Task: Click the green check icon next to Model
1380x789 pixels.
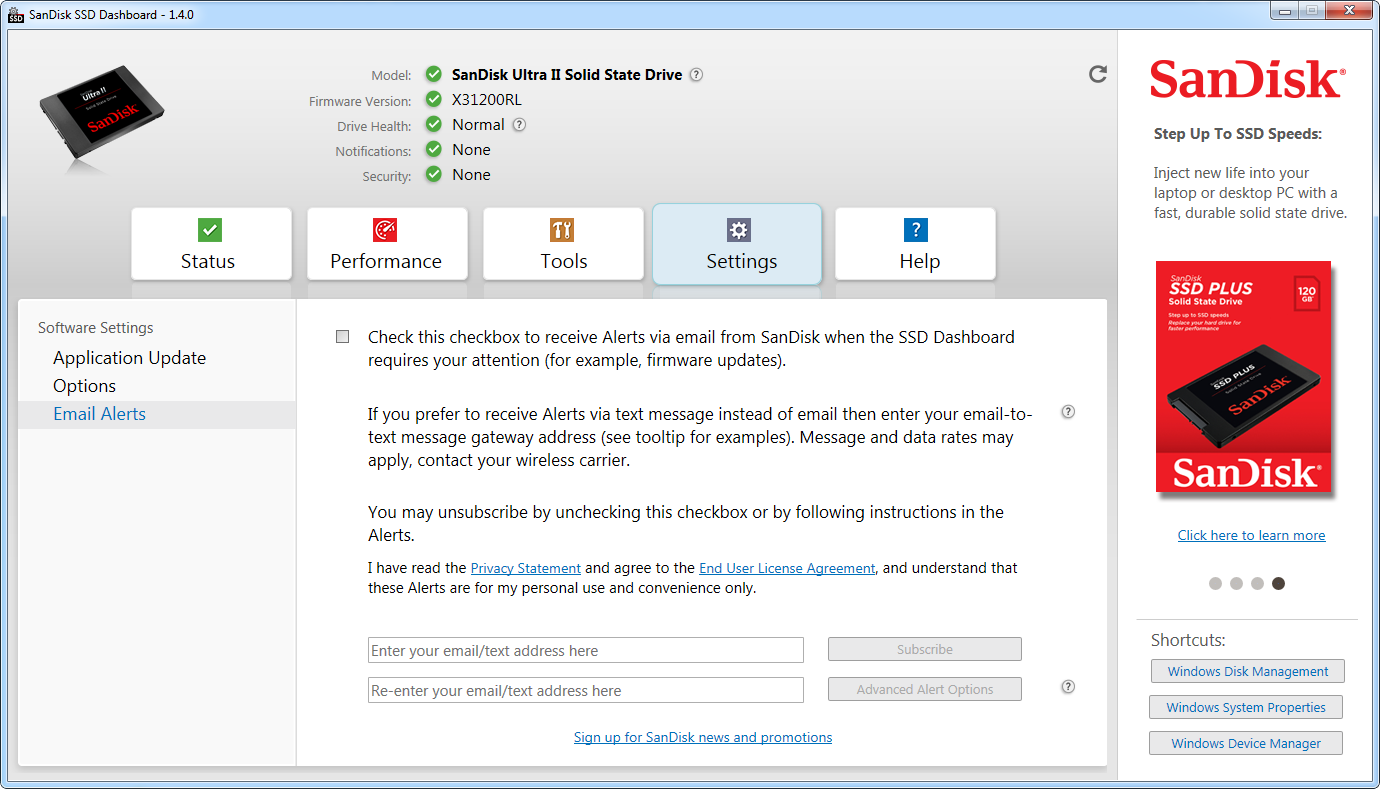Action: tap(433, 74)
